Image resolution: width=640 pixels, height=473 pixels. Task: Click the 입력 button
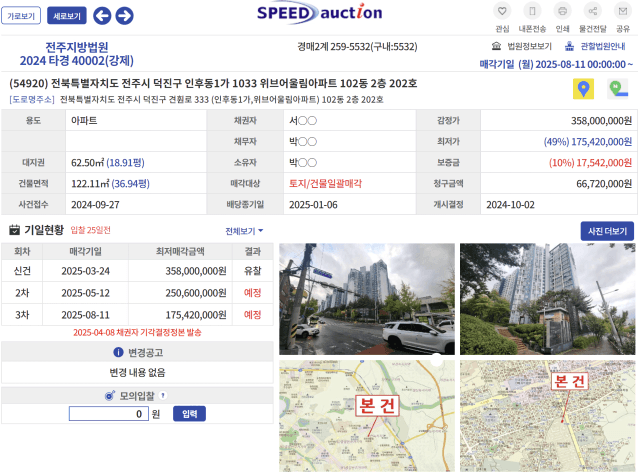click(189, 414)
